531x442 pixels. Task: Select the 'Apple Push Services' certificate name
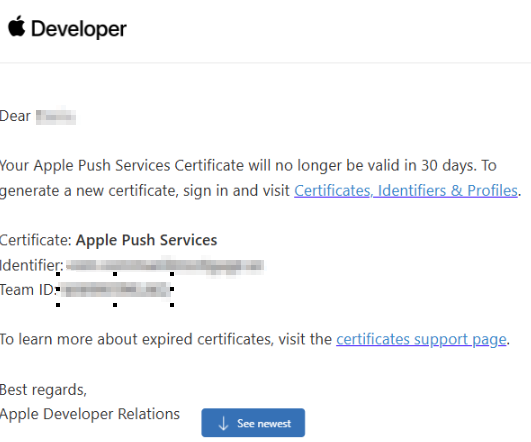click(x=146, y=240)
